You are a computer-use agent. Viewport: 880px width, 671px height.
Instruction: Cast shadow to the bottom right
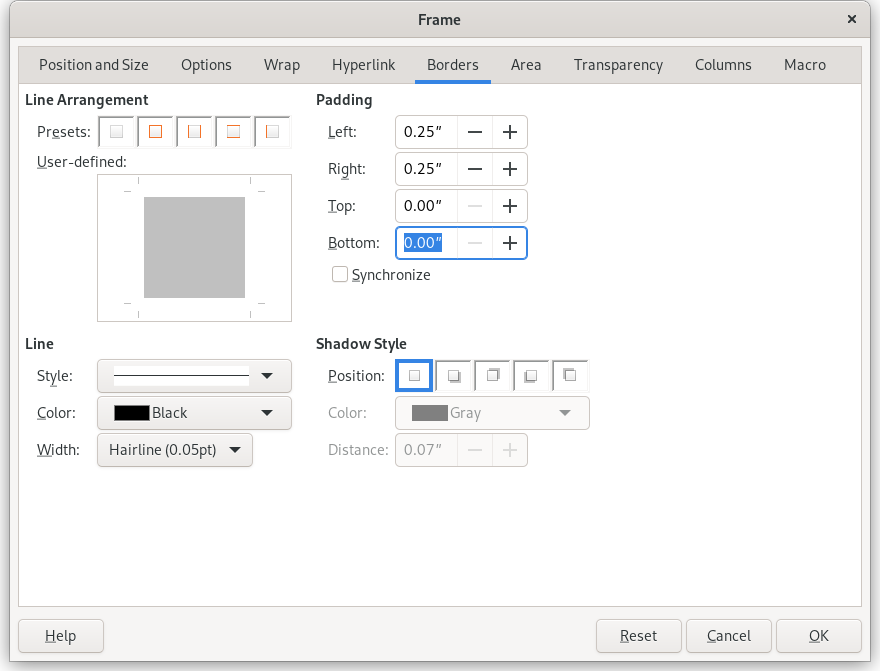[453, 376]
